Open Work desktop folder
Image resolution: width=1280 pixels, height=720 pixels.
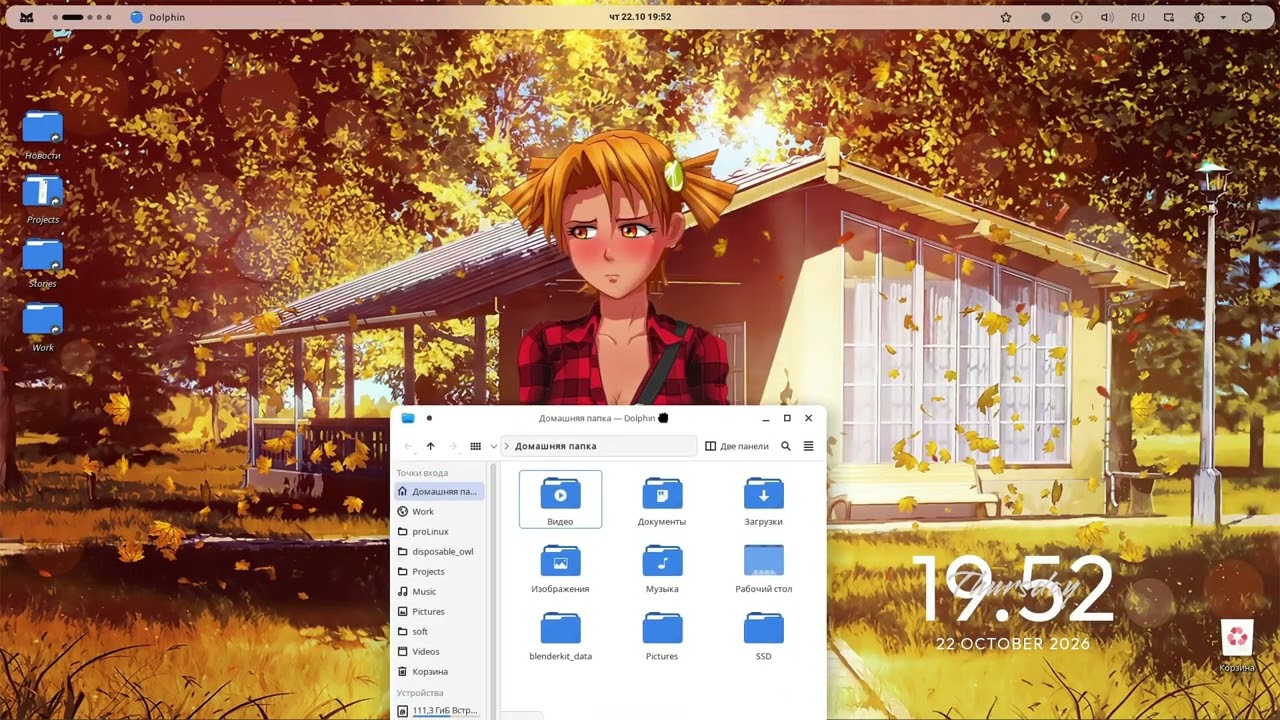coord(43,327)
